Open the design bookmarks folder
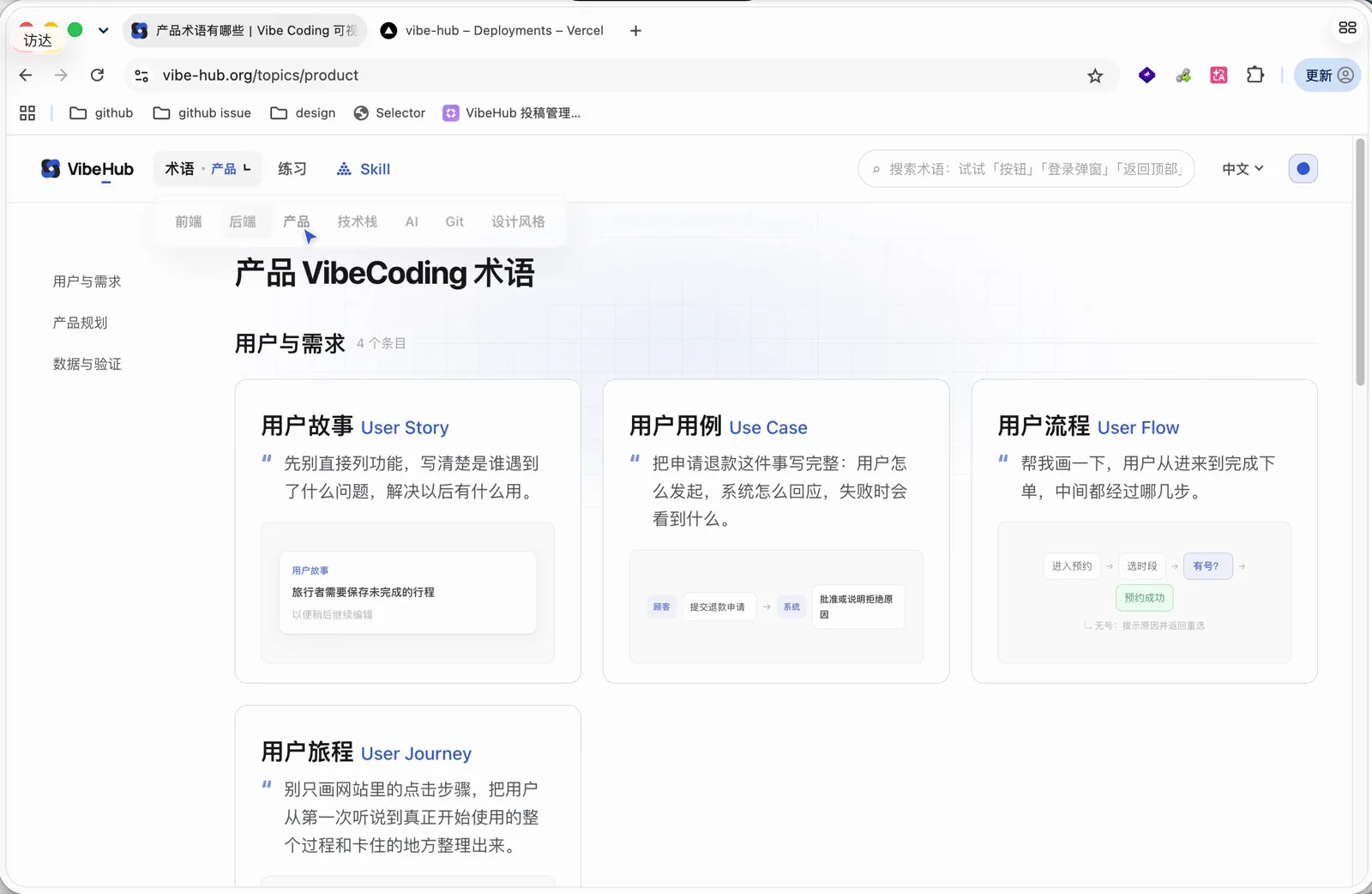 [303, 113]
